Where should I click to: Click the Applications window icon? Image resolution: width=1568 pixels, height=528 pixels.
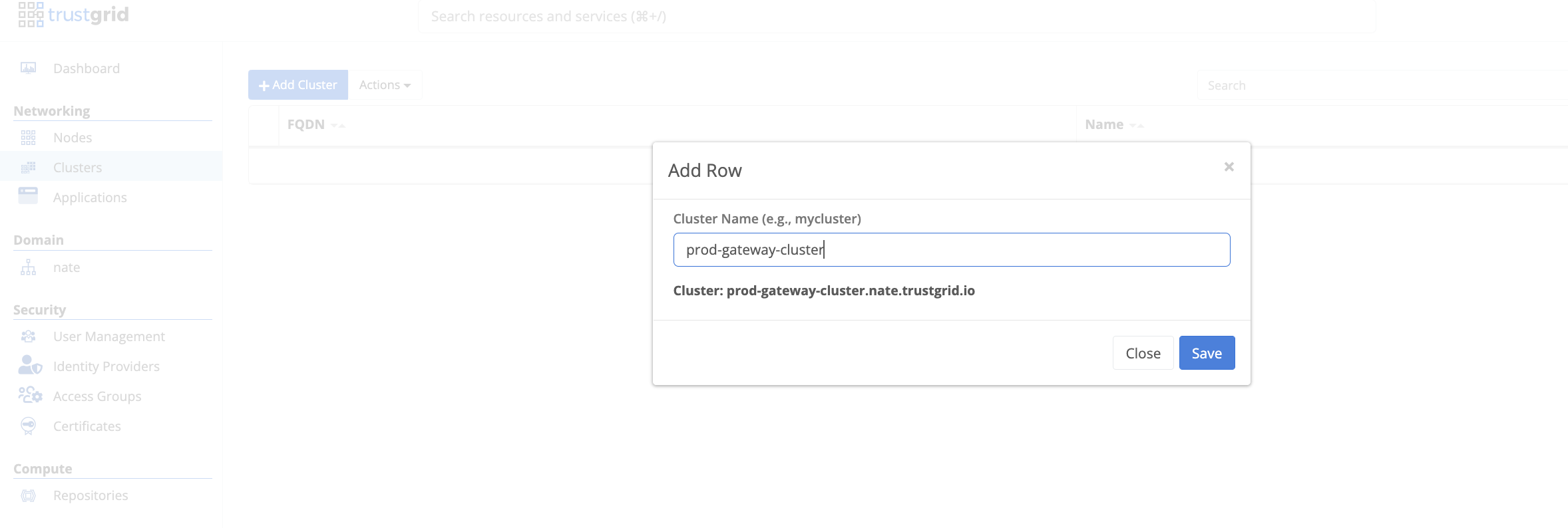[x=28, y=196]
